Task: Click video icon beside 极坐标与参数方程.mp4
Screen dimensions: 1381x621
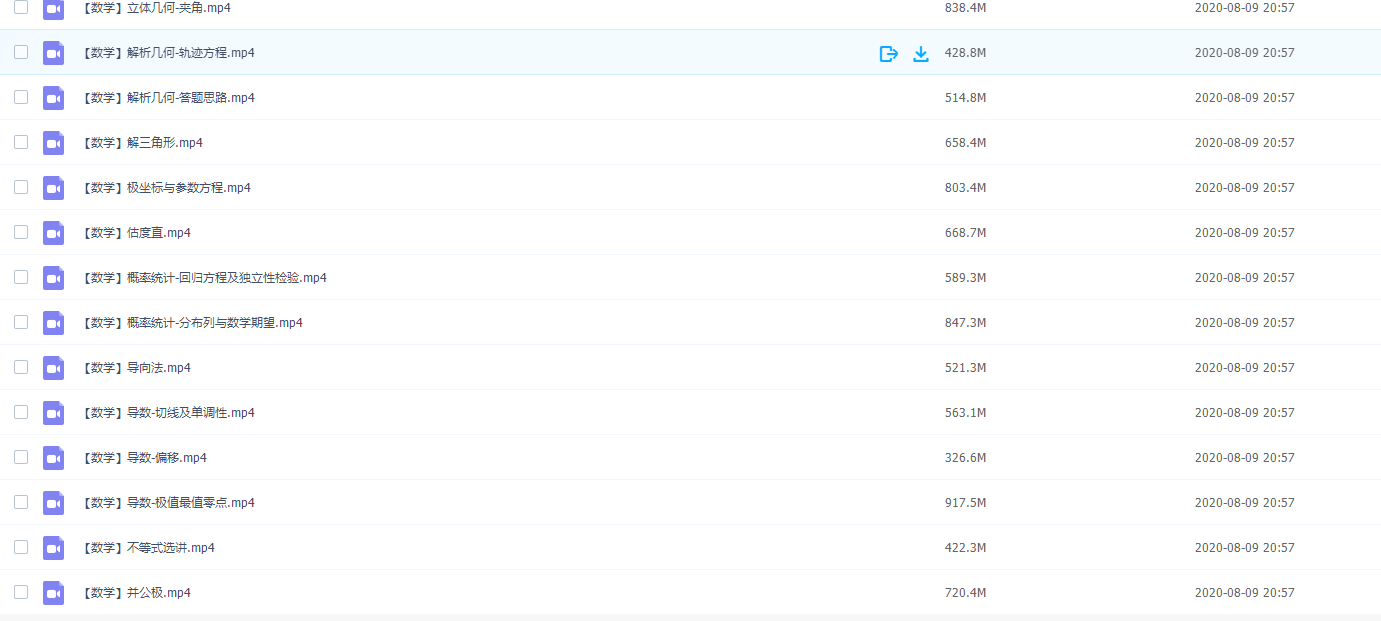Action: click(x=53, y=188)
